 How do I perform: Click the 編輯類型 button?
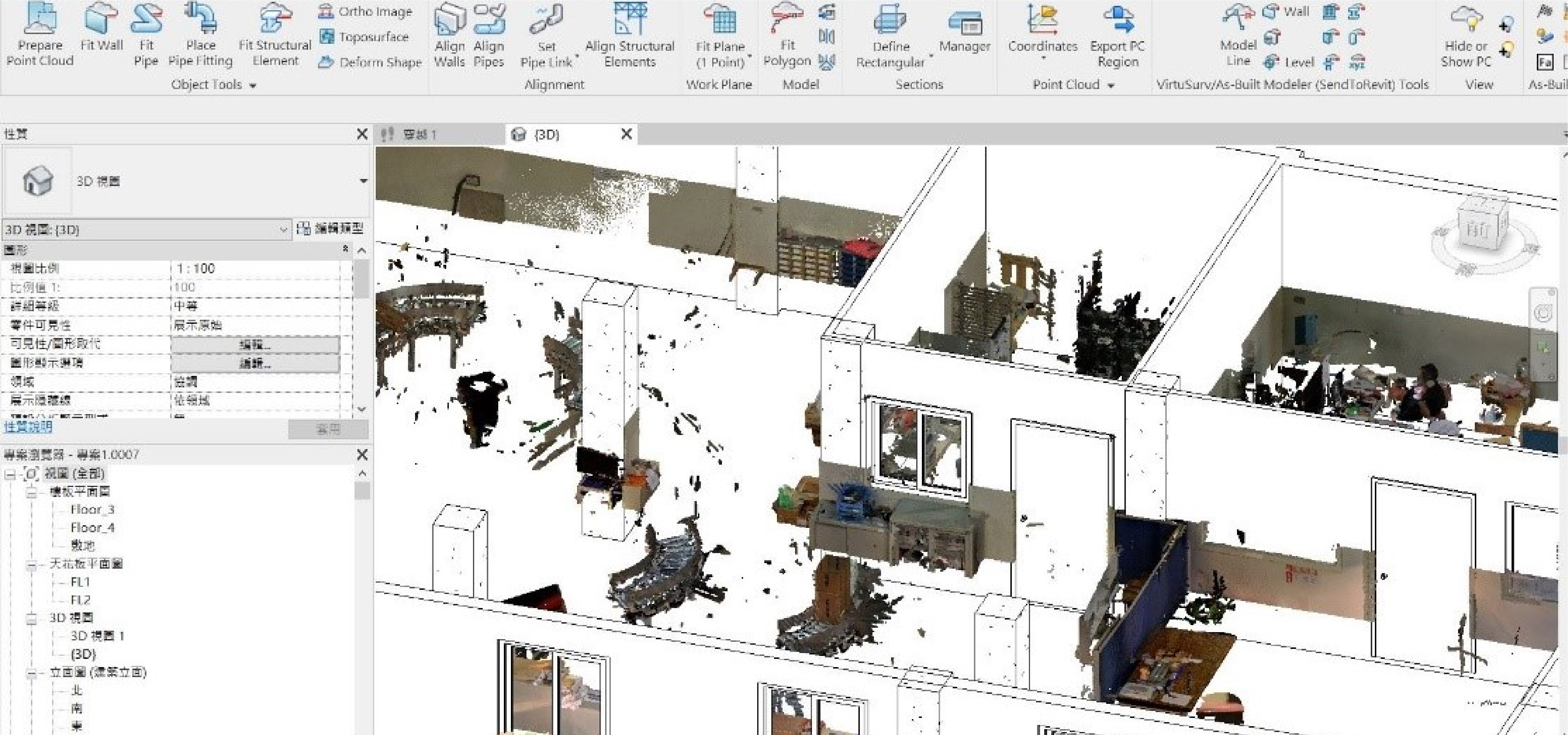(x=330, y=229)
